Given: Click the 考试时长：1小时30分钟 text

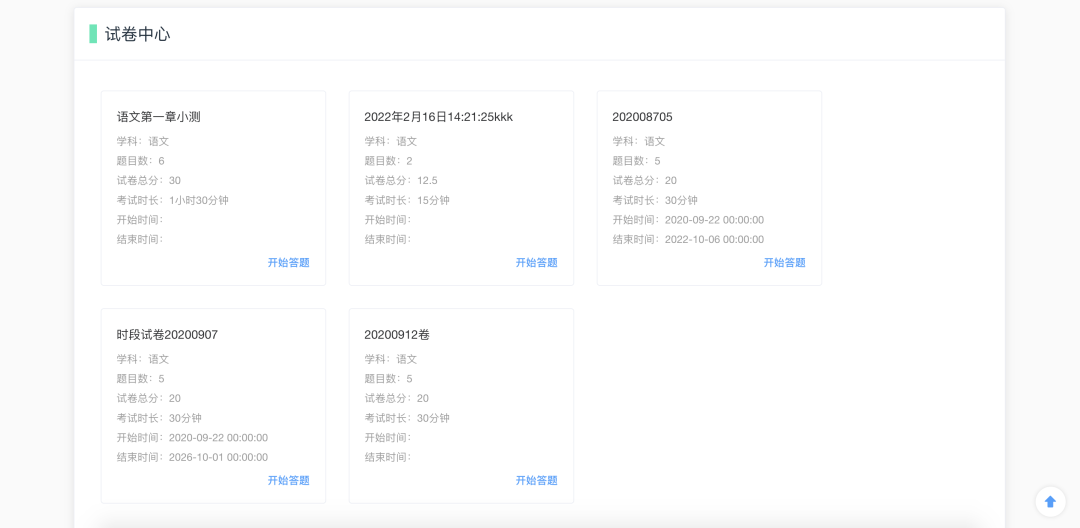Looking at the screenshot, I should [x=172, y=200].
